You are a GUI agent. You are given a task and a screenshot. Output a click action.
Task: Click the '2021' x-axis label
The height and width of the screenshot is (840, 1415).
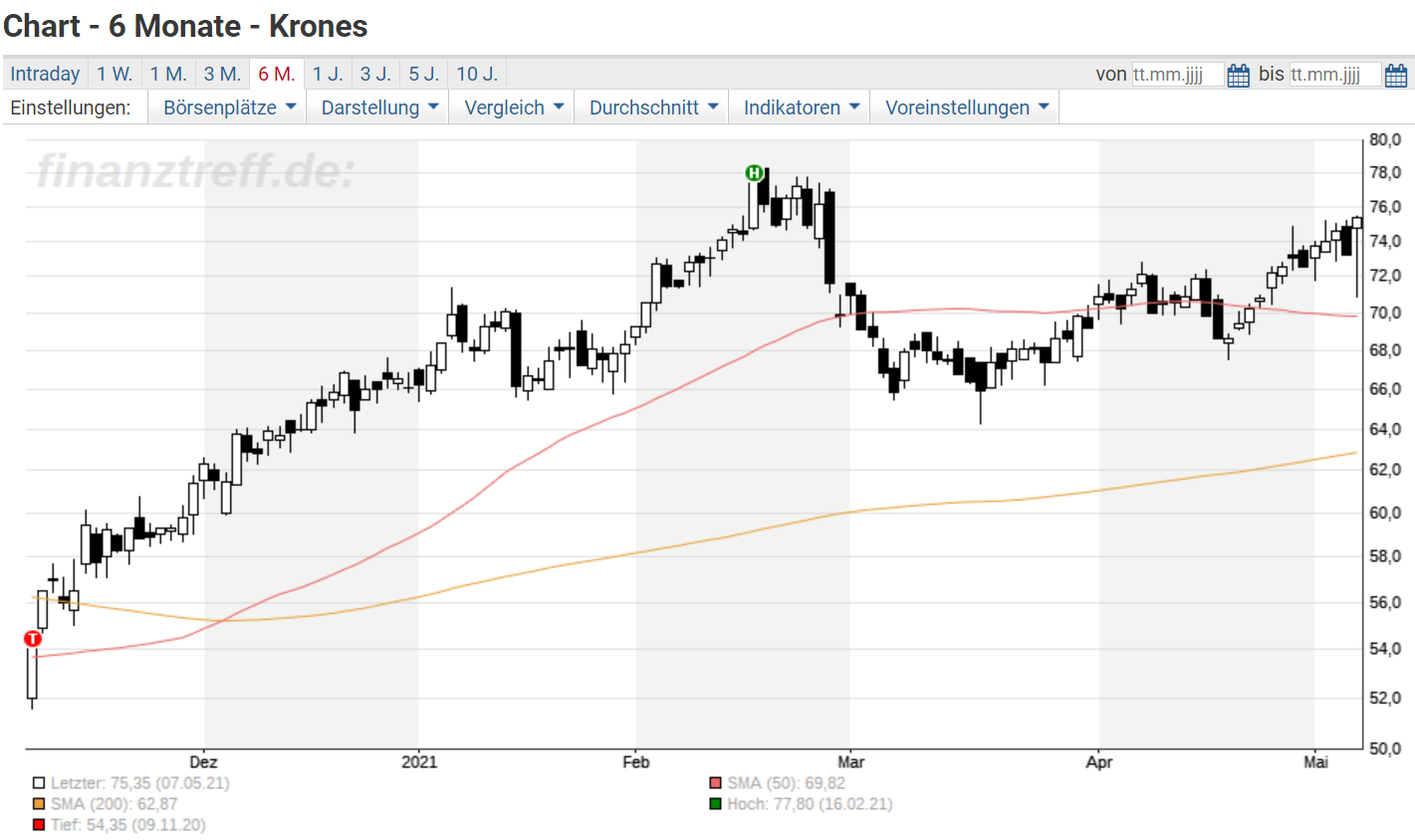pyautogui.click(x=419, y=762)
